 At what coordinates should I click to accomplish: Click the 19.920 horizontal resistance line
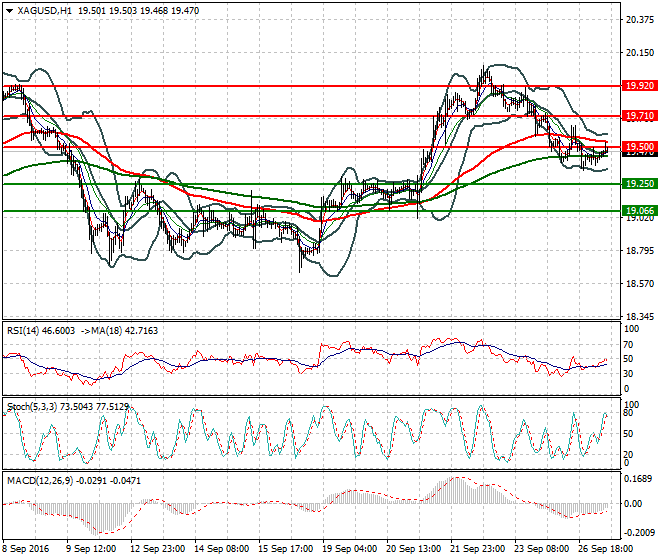[x=311, y=86]
